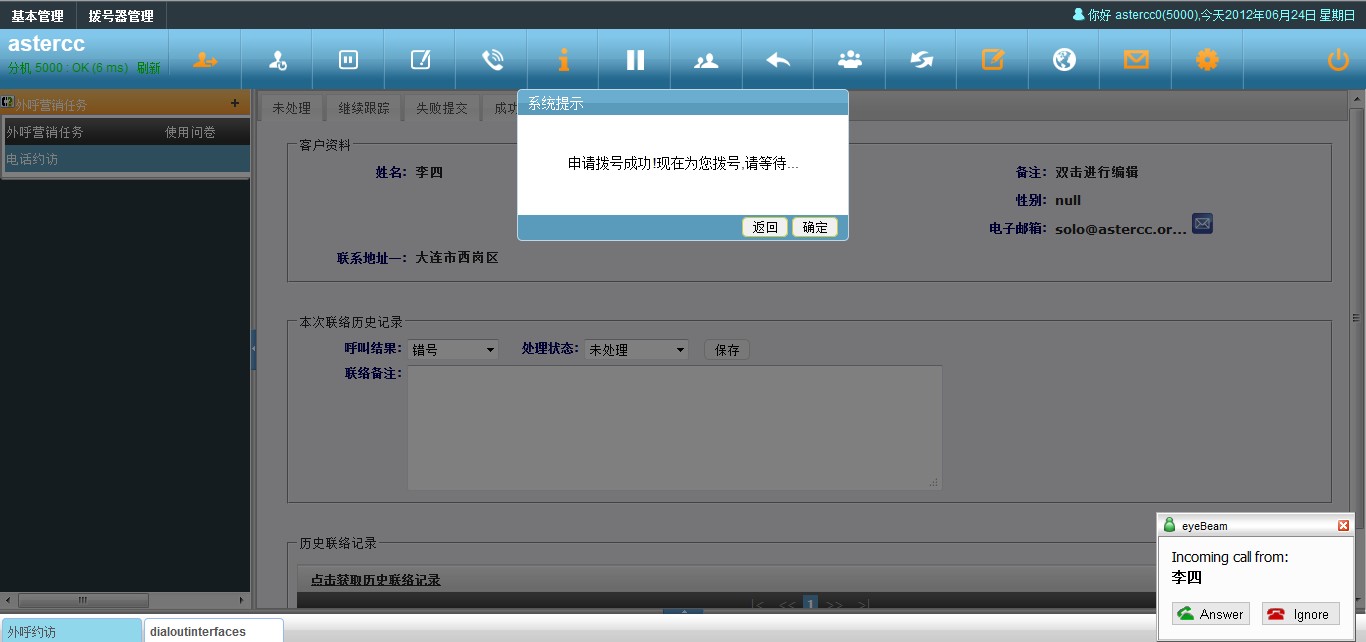Click the white reply arrow toolbar icon
This screenshot has width=1366, height=642.
pos(778,60)
